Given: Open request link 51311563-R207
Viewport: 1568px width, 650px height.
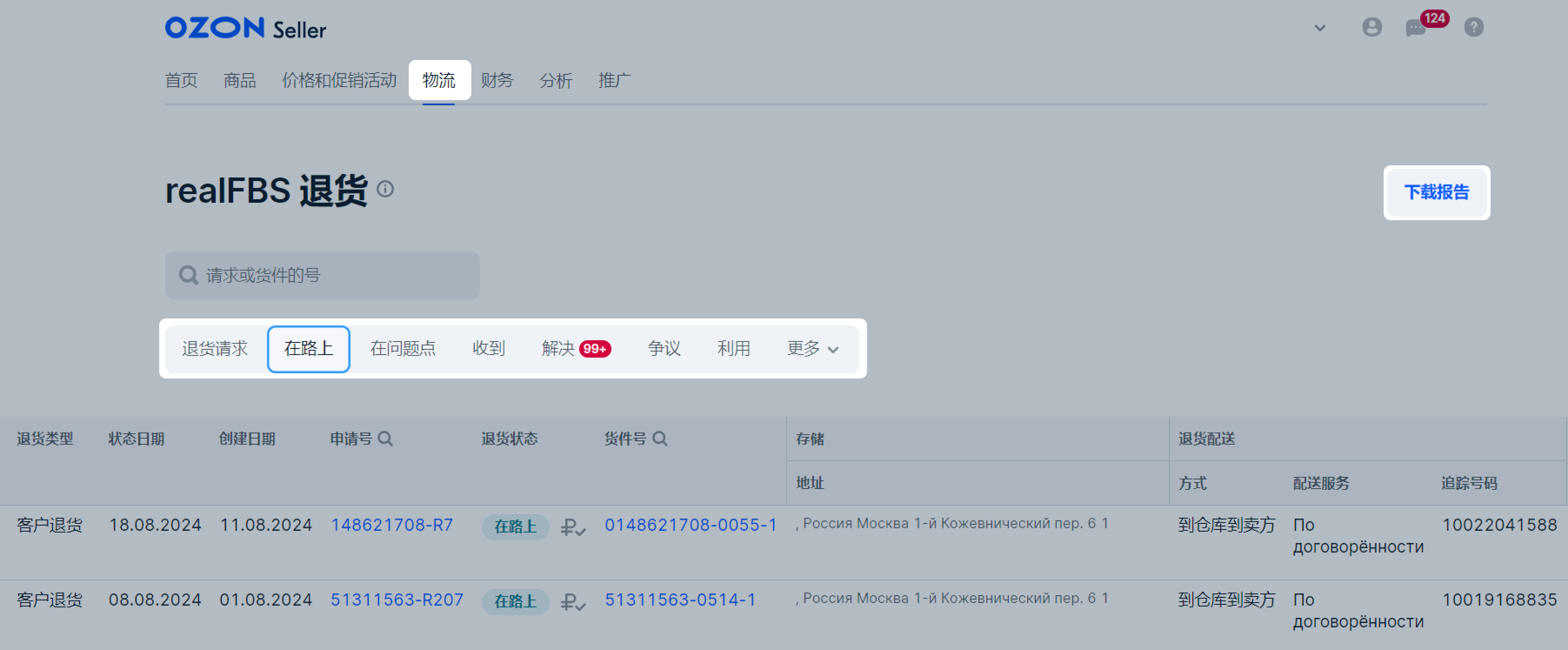Looking at the screenshot, I should point(396,600).
